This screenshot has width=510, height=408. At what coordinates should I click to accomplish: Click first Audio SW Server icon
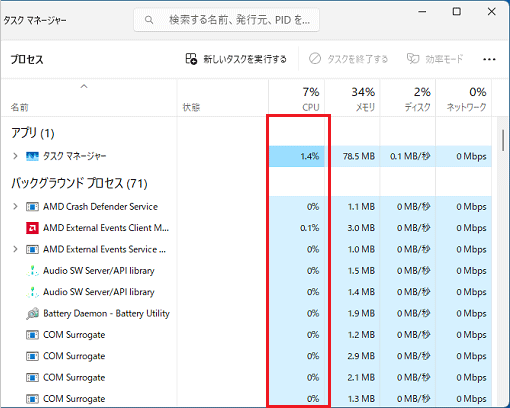pyautogui.click(x=32, y=271)
